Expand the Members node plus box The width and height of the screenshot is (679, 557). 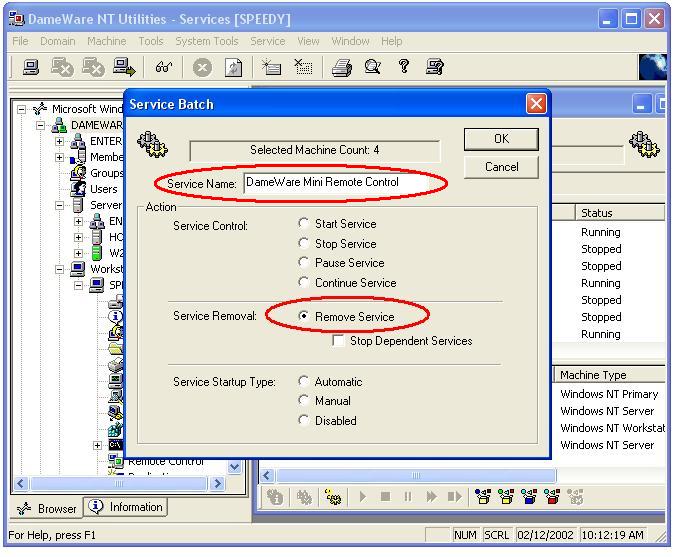pyautogui.click(x=59, y=157)
